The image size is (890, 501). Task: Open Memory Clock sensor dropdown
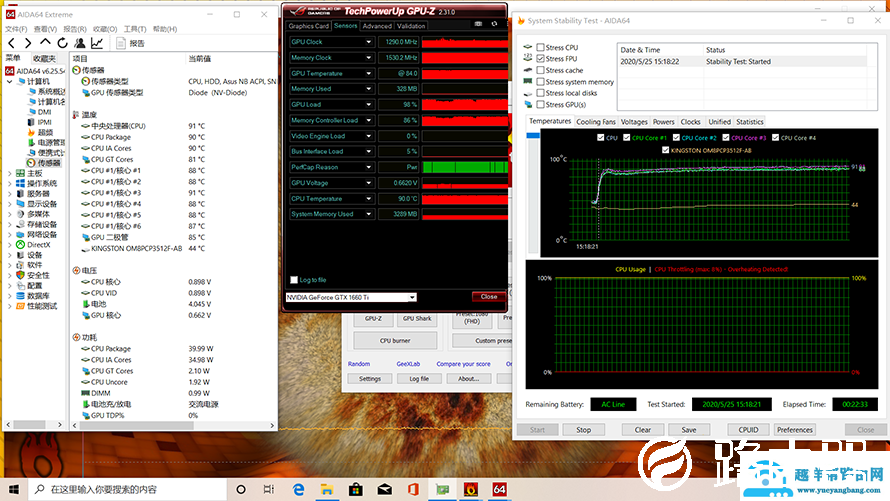[x=368, y=58]
